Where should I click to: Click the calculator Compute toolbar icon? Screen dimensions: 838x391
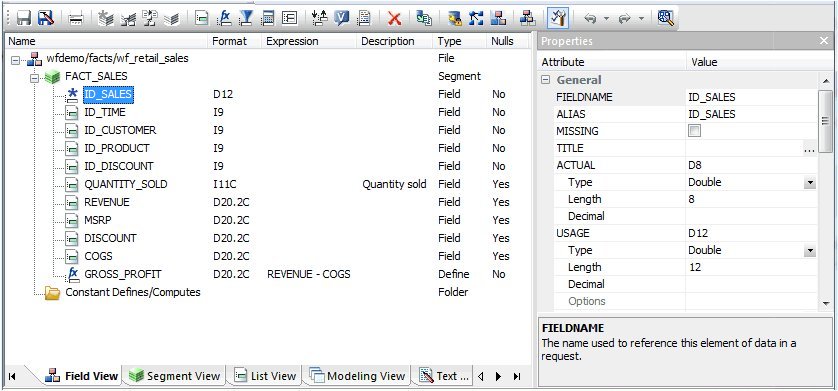(267, 19)
